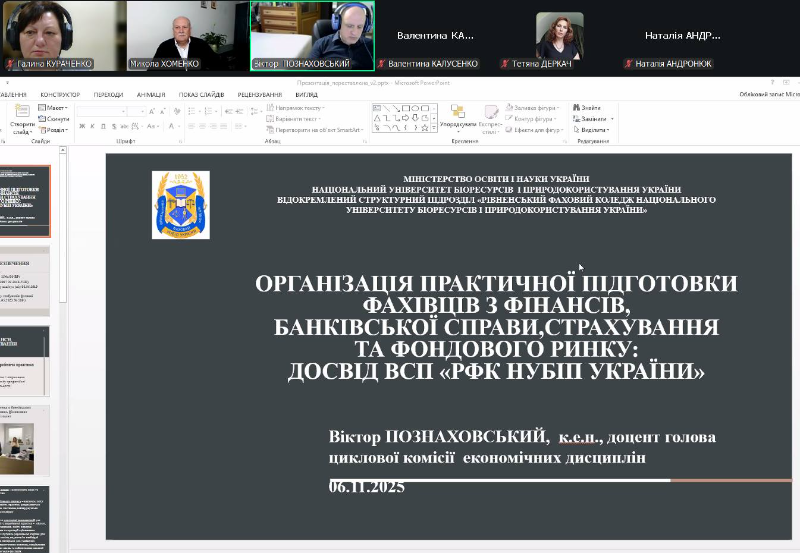The height and width of the screenshot is (553, 800).
Task: Click the Скинути (Reset) slide button
Action: 57,118
